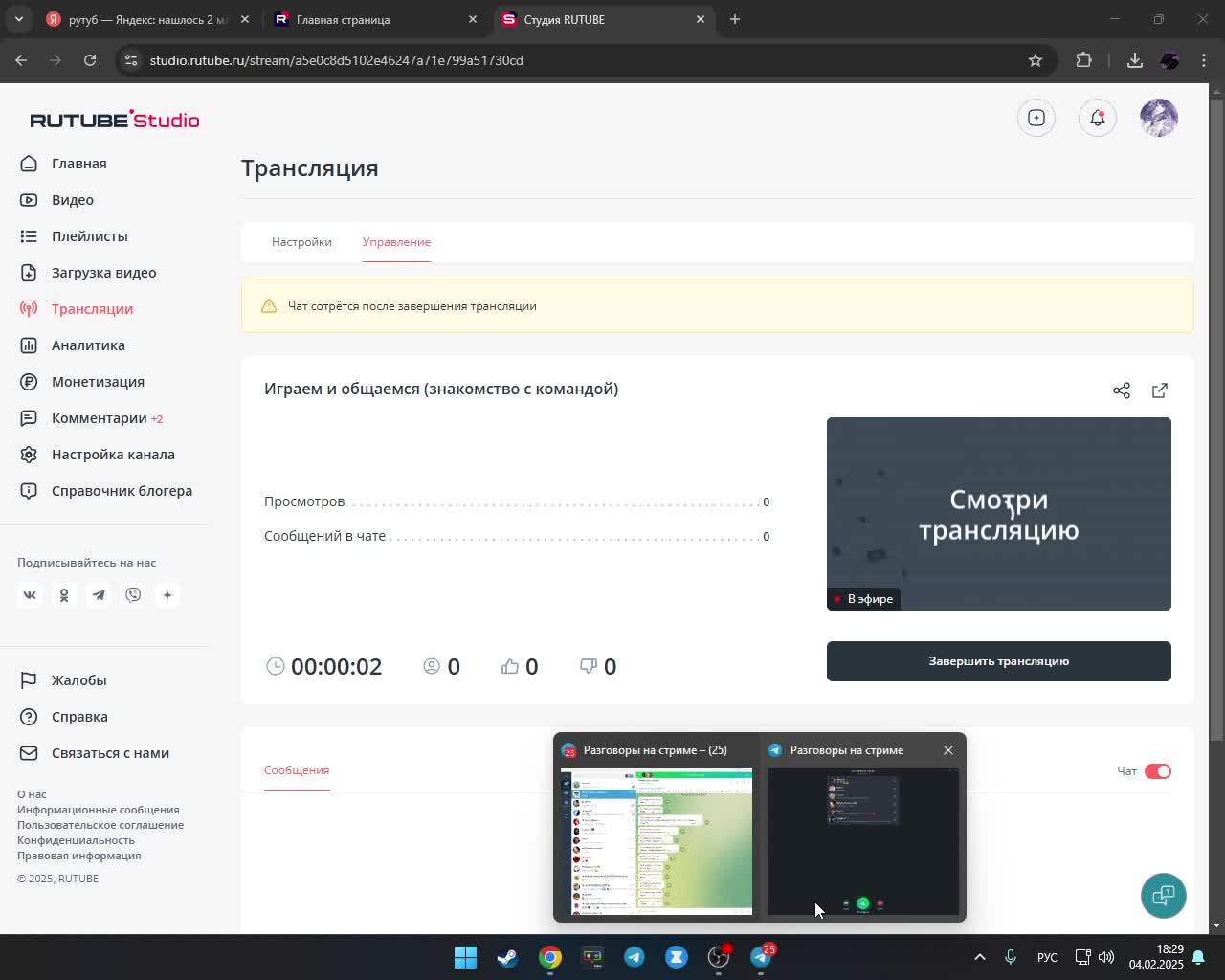
Task: Bookmark this page star icon
Action: pos(1035,60)
